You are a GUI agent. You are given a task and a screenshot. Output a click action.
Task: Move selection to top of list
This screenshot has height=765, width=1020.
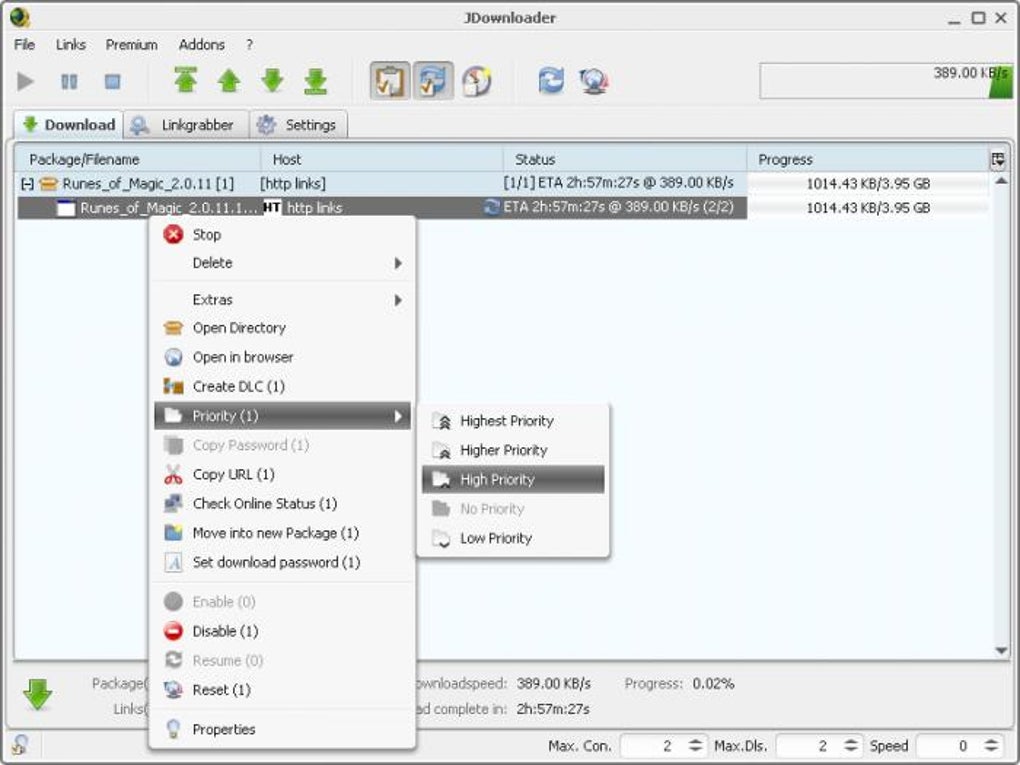click(x=185, y=81)
